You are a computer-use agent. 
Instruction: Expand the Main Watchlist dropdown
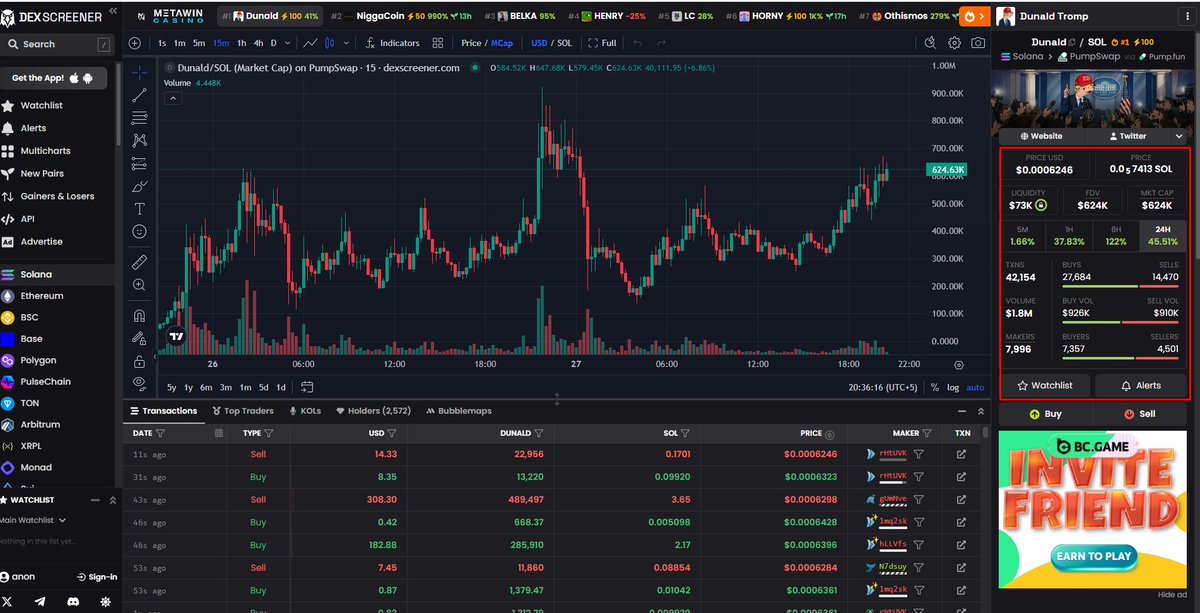(34, 520)
